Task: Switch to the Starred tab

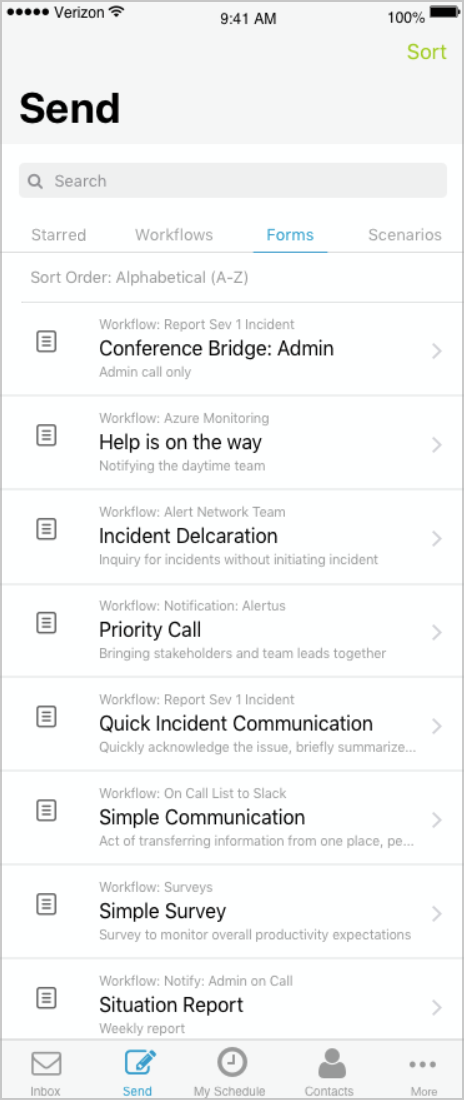Action: pyautogui.click(x=59, y=235)
